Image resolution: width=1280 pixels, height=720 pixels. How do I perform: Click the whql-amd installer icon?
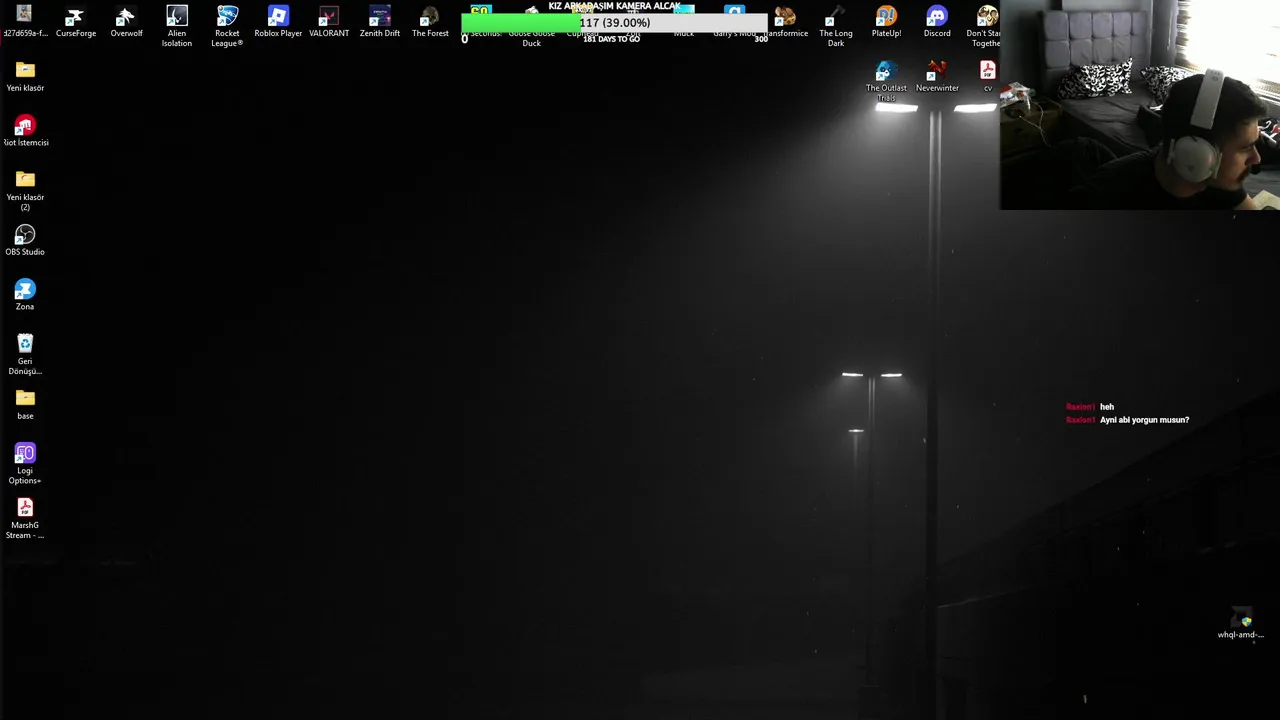(x=1241, y=624)
